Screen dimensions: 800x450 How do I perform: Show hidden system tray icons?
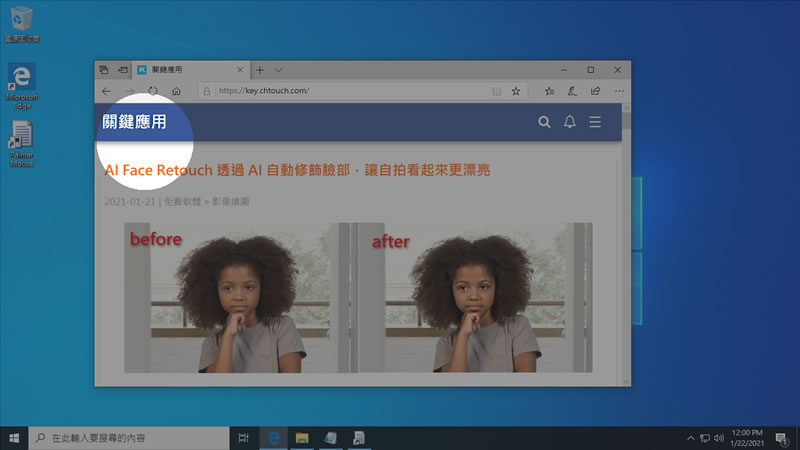[x=690, y=438]
